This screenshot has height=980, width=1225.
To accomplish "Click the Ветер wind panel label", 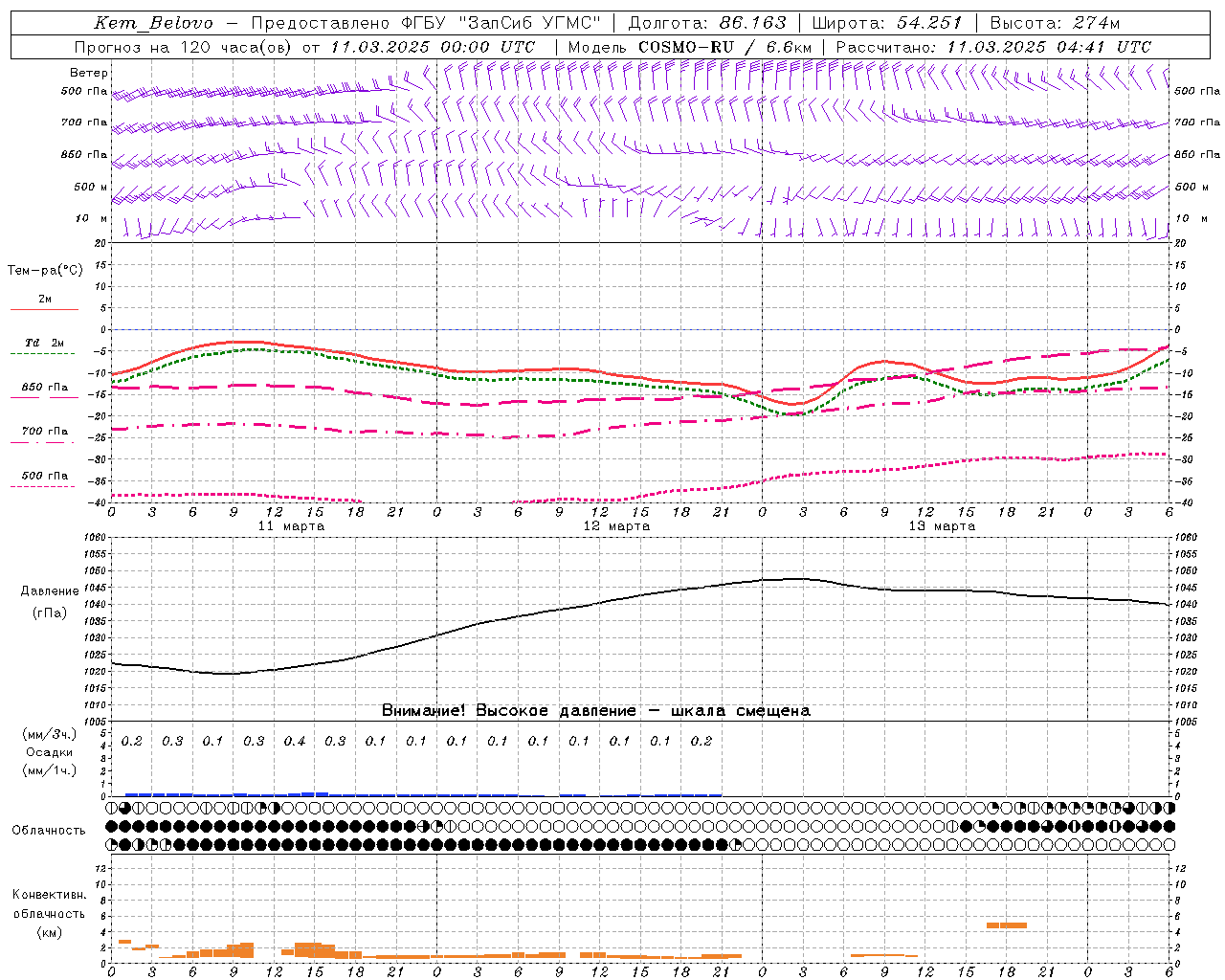I will [89, 73].
